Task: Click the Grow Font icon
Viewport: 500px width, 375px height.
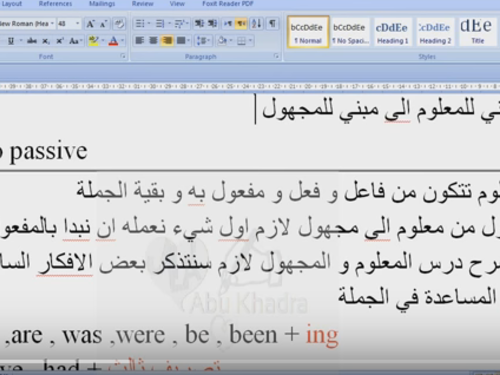Action: (x=90, y=24)
